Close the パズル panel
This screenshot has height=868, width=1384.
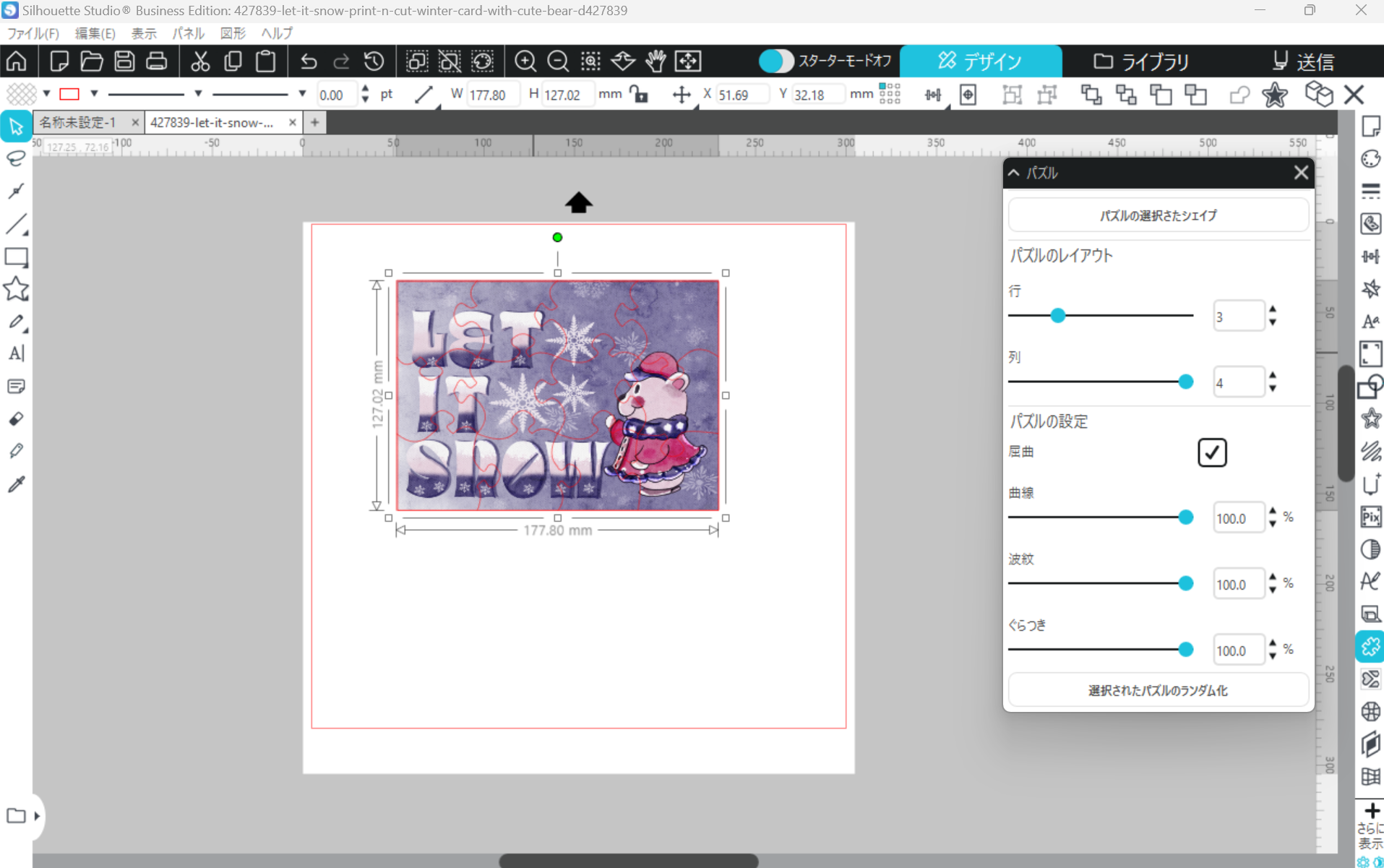click(x=1301, y=173)
